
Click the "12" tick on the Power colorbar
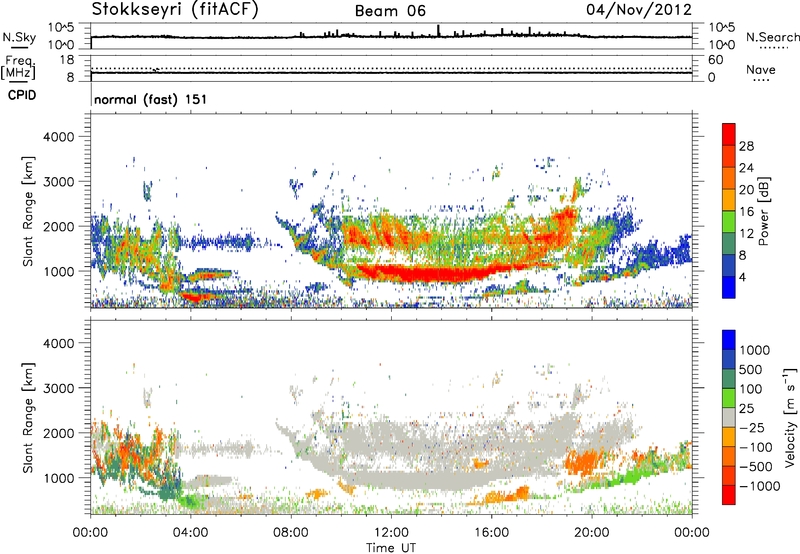coord(746,234)
